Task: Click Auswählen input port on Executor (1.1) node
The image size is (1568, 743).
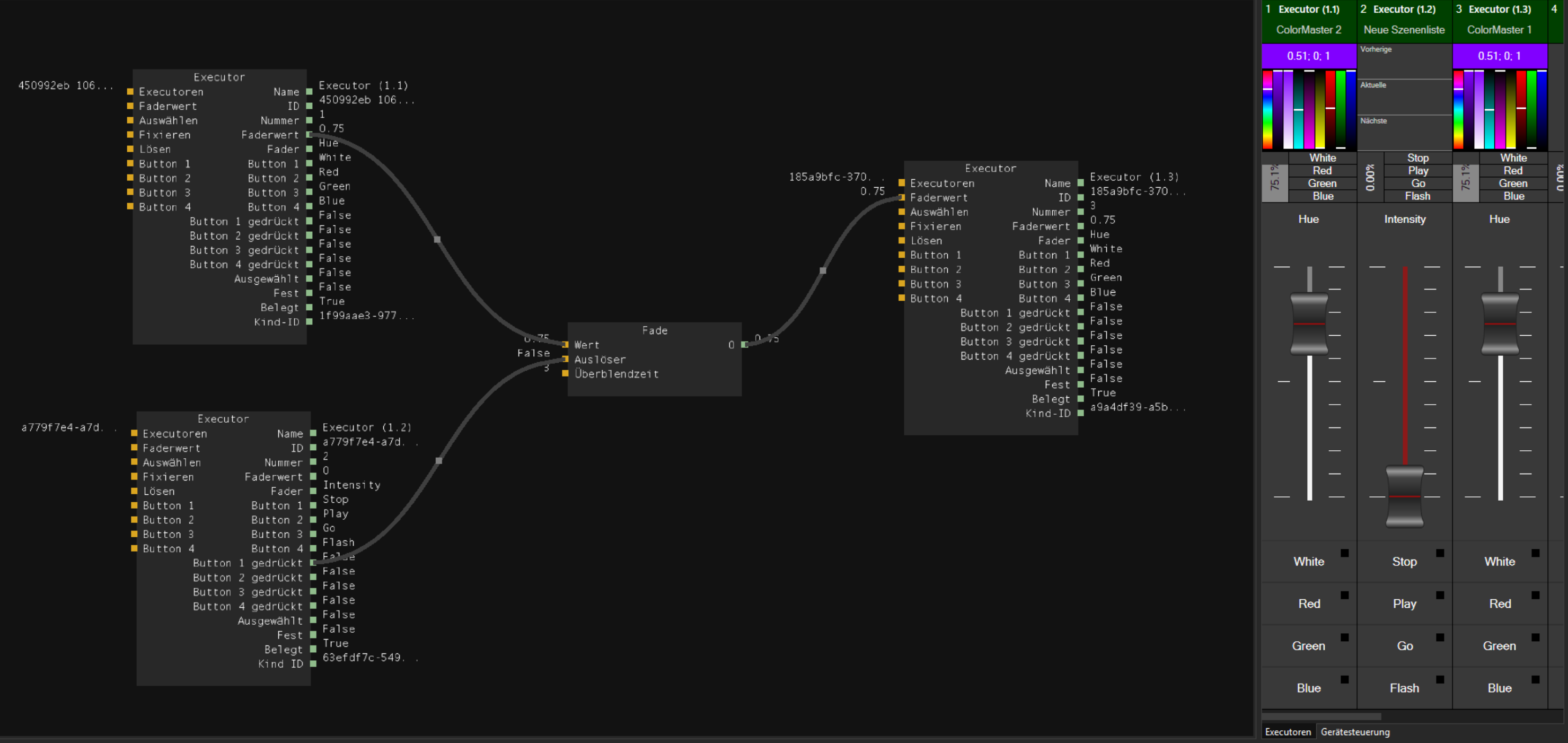Action: click(130, 120)
